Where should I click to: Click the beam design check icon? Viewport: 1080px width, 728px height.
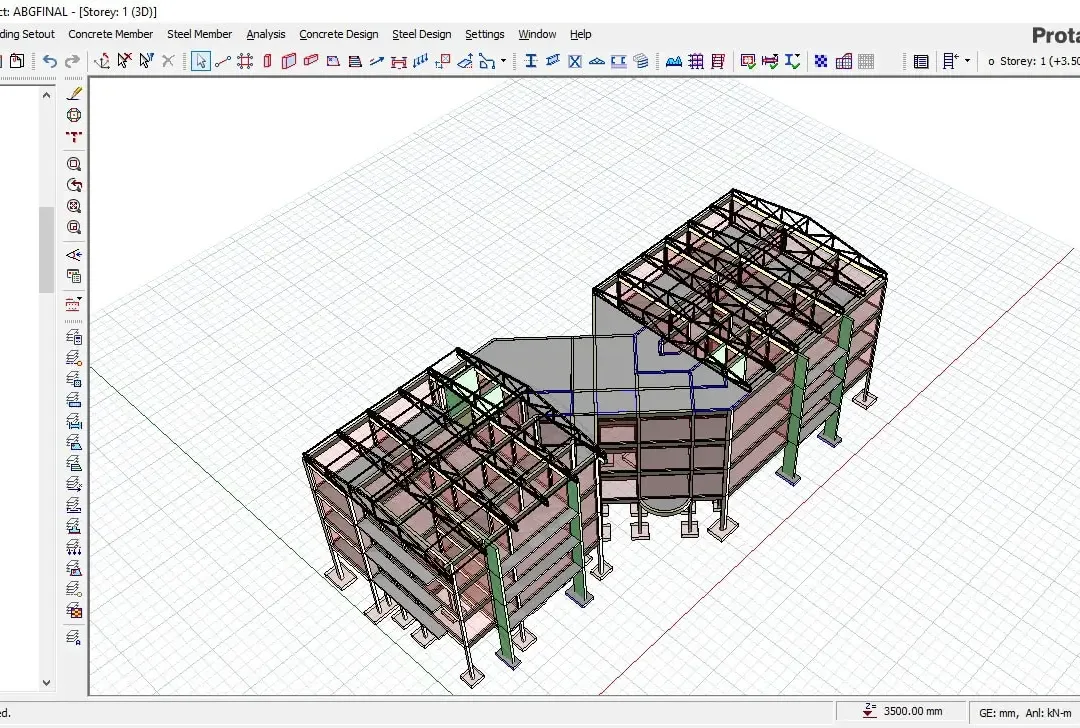point(770,61)
